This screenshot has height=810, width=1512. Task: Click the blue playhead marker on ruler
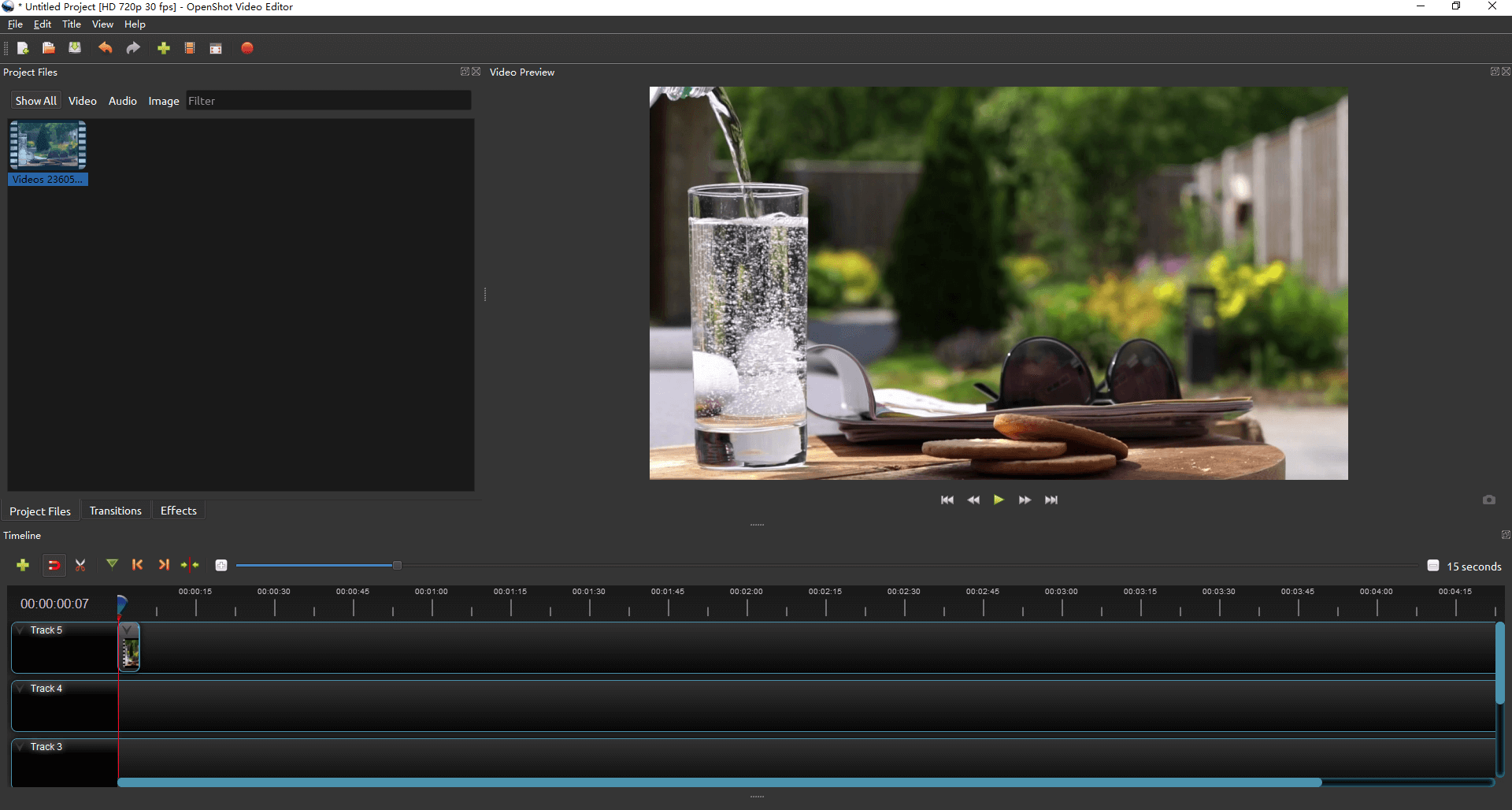[122, 604]
